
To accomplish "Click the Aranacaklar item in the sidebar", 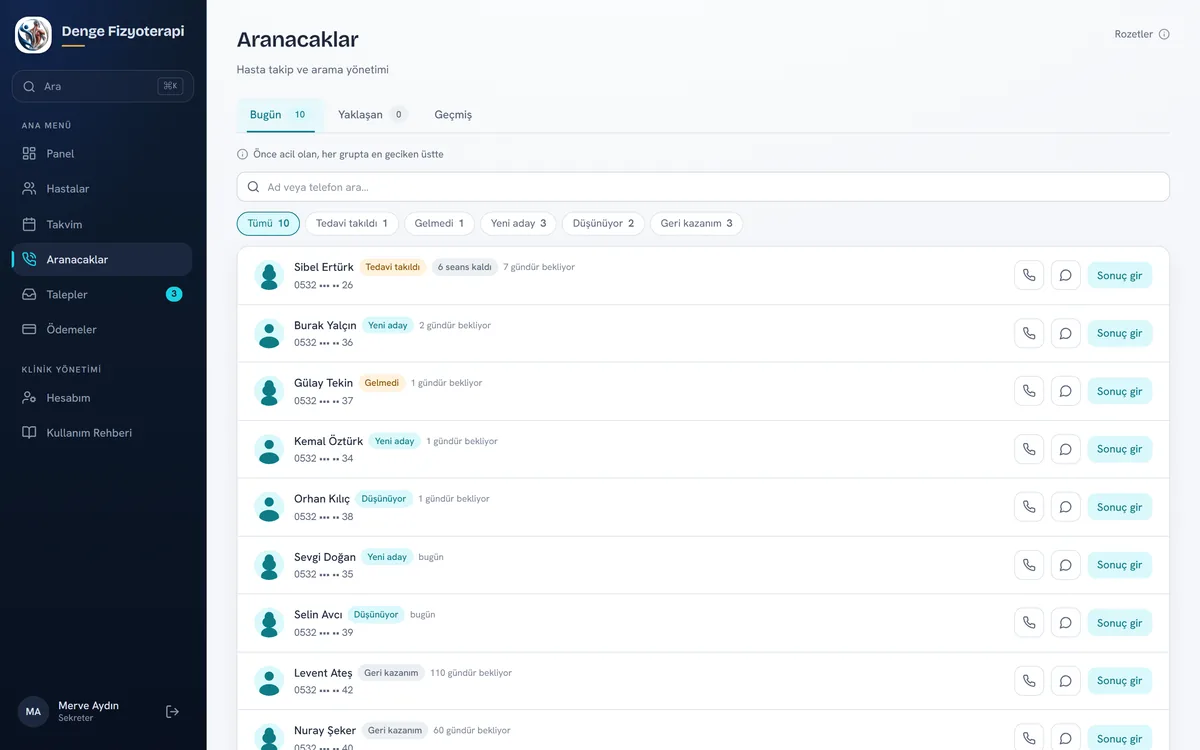I will click(102, 259).
